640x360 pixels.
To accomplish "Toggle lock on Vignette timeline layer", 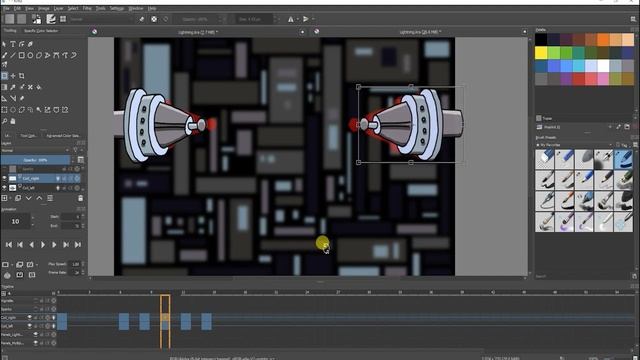I will [x=41, y=300].
